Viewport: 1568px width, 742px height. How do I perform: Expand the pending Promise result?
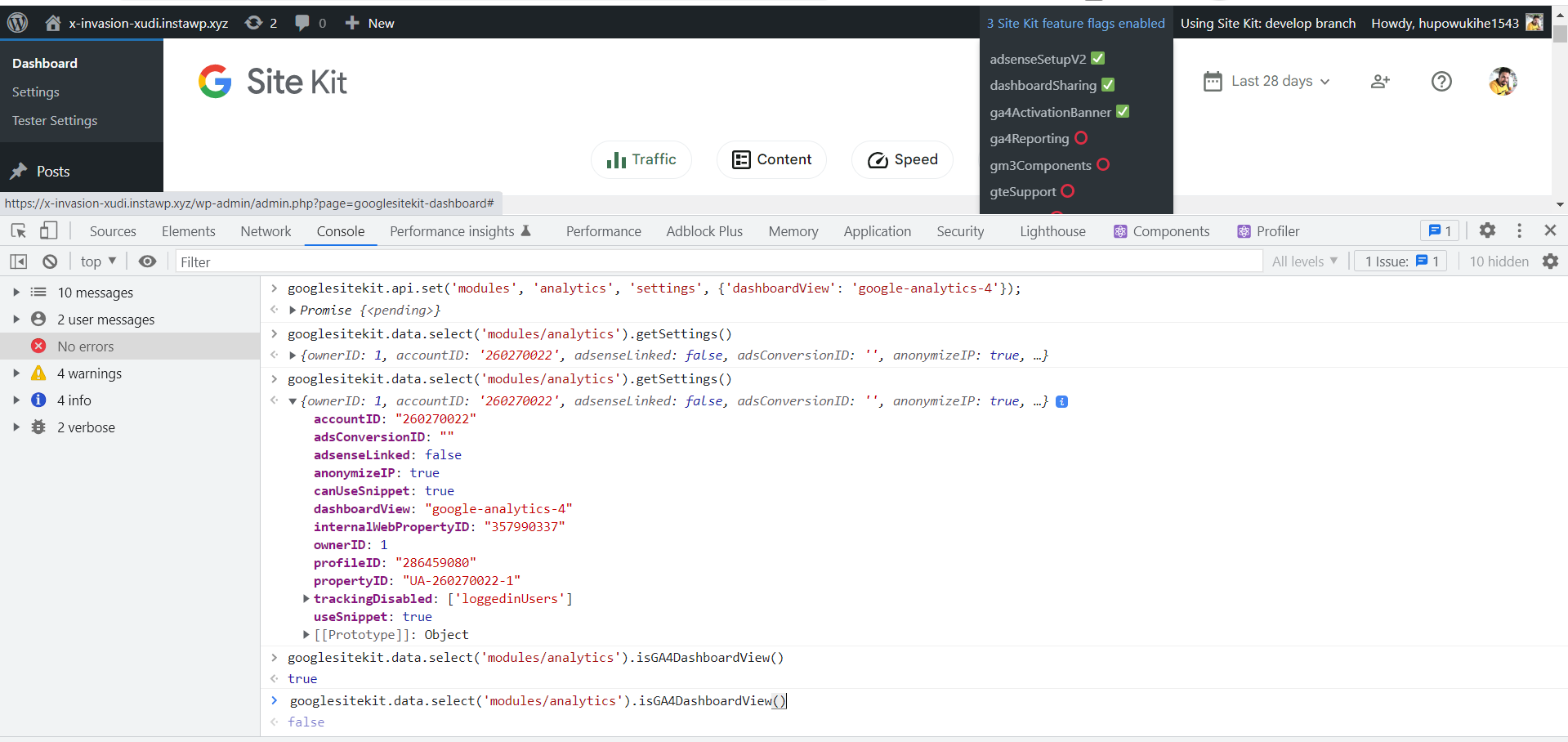pyautogui.click(x=292, y=310)
